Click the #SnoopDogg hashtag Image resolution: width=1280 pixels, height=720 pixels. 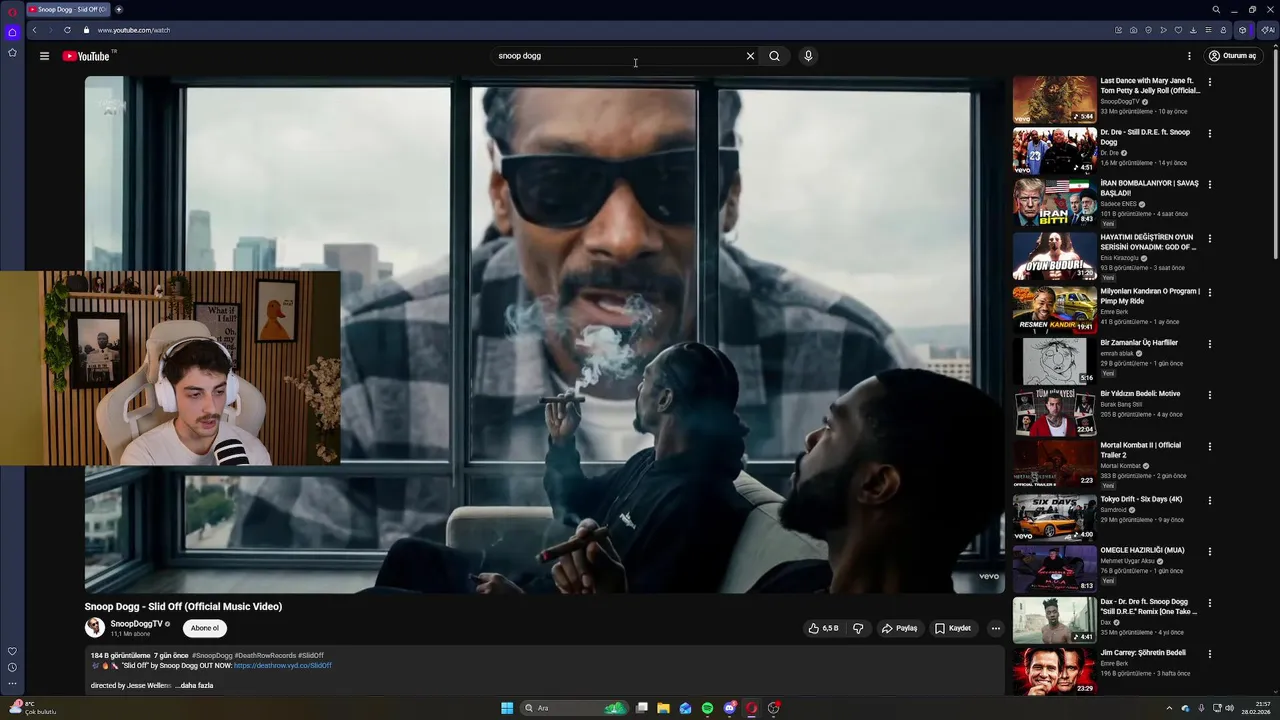click(212, 656)
